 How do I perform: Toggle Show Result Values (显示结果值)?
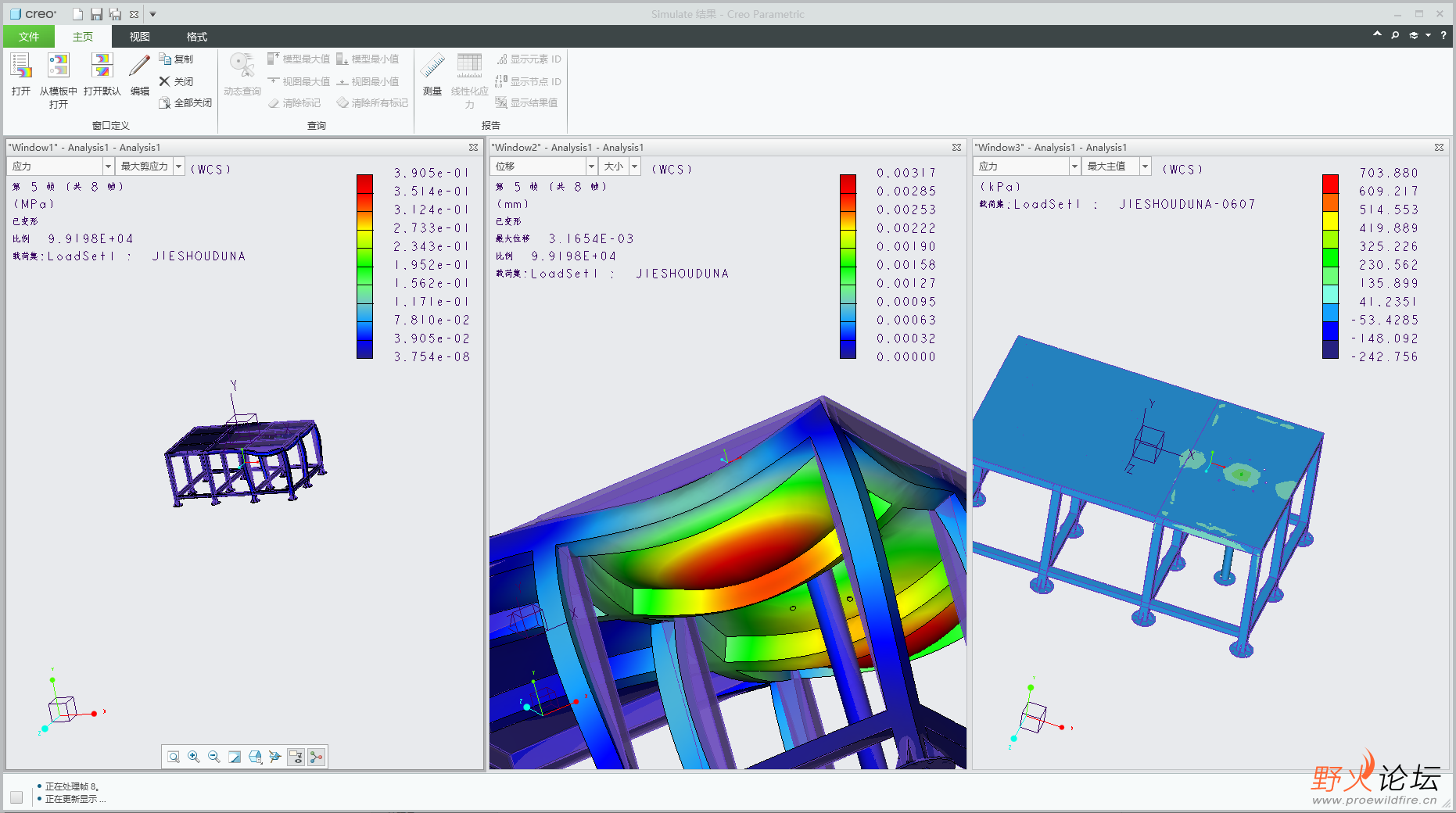pyautogui.click(x=527, y=103)
